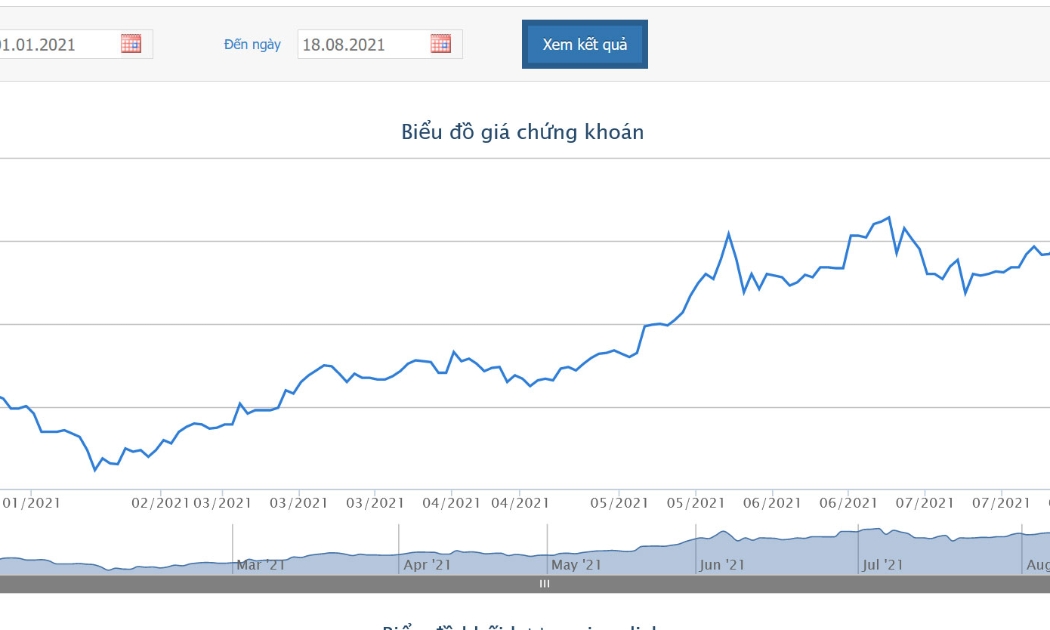Select Apr '21 in the range navigator

[427, 564]
